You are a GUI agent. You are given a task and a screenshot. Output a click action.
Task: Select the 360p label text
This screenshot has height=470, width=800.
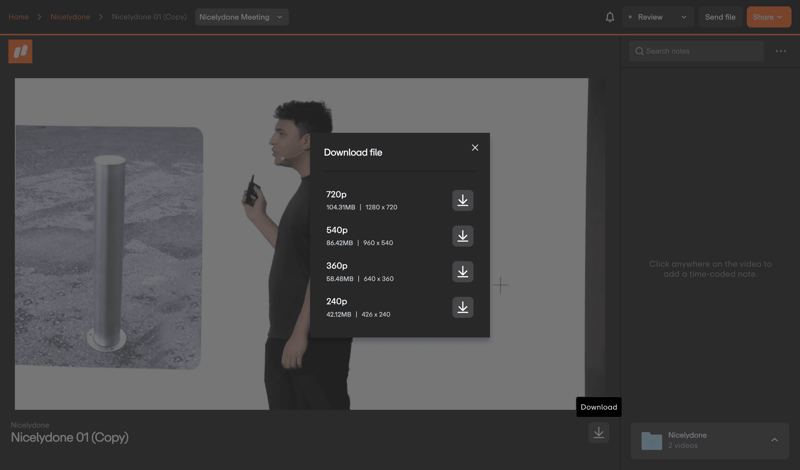click(x=337, y=266)
